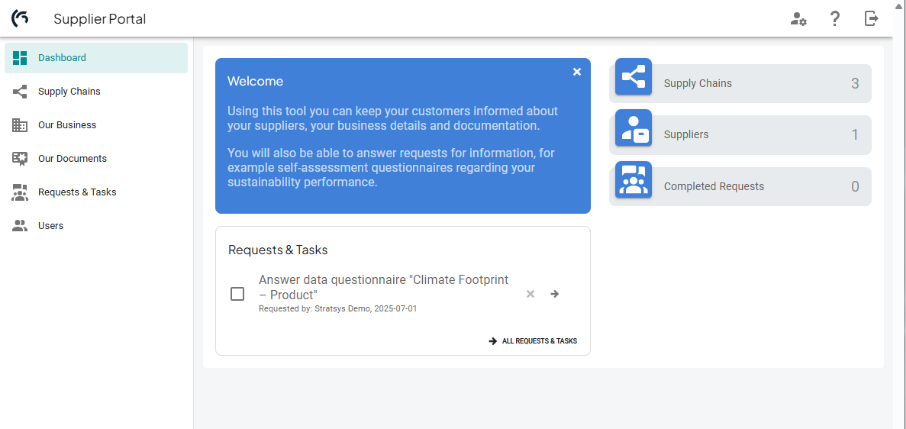This screenshot has width=906, height=429.
Task: Check the Climate Footprint questionnaire task box
Action: tap(237, 294)
